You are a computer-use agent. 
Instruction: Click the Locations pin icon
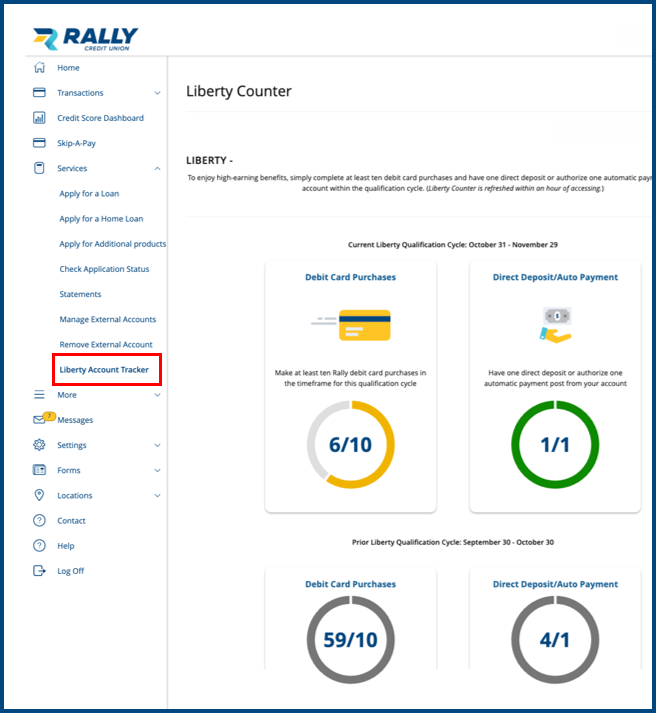click(x=40, y=495)
